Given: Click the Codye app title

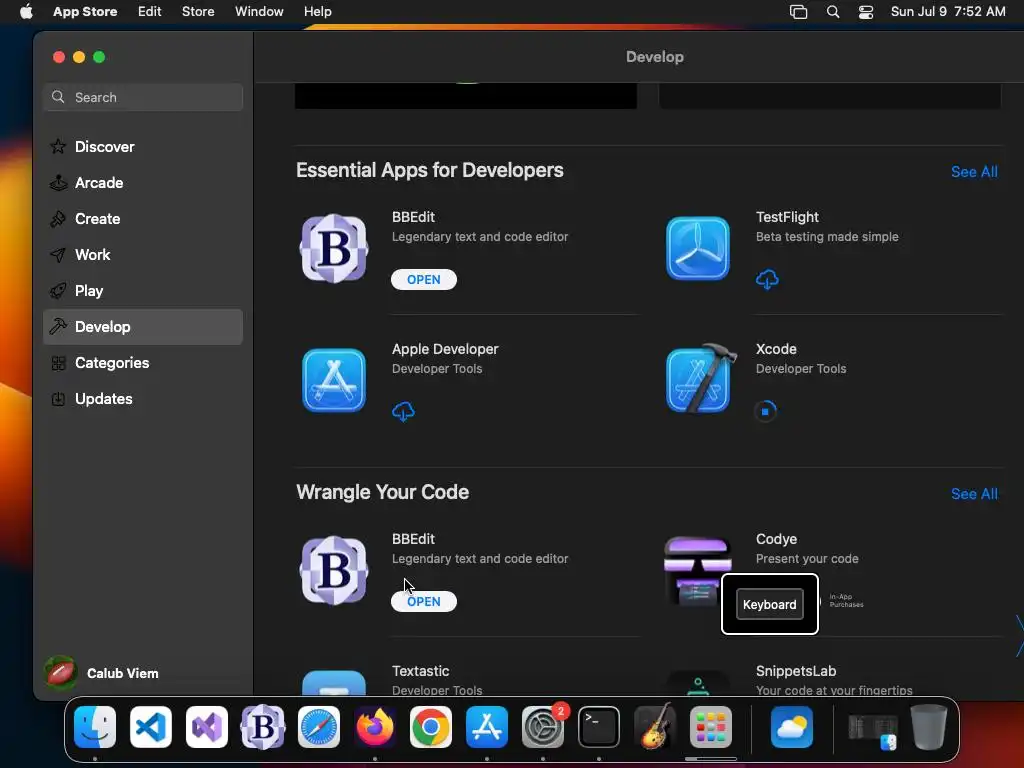Looking at the screenshot, I should 776,539.
